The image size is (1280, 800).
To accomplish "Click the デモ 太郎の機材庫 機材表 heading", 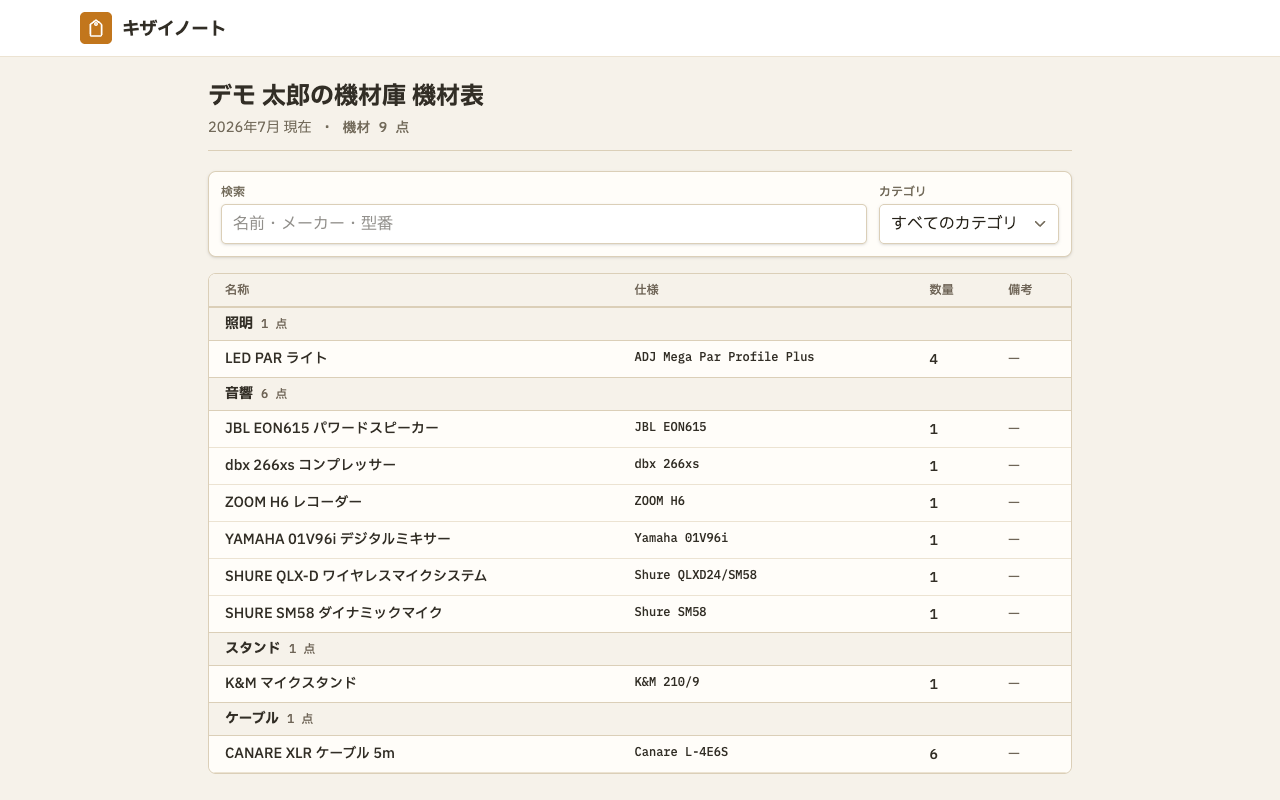I will [346, 95].
